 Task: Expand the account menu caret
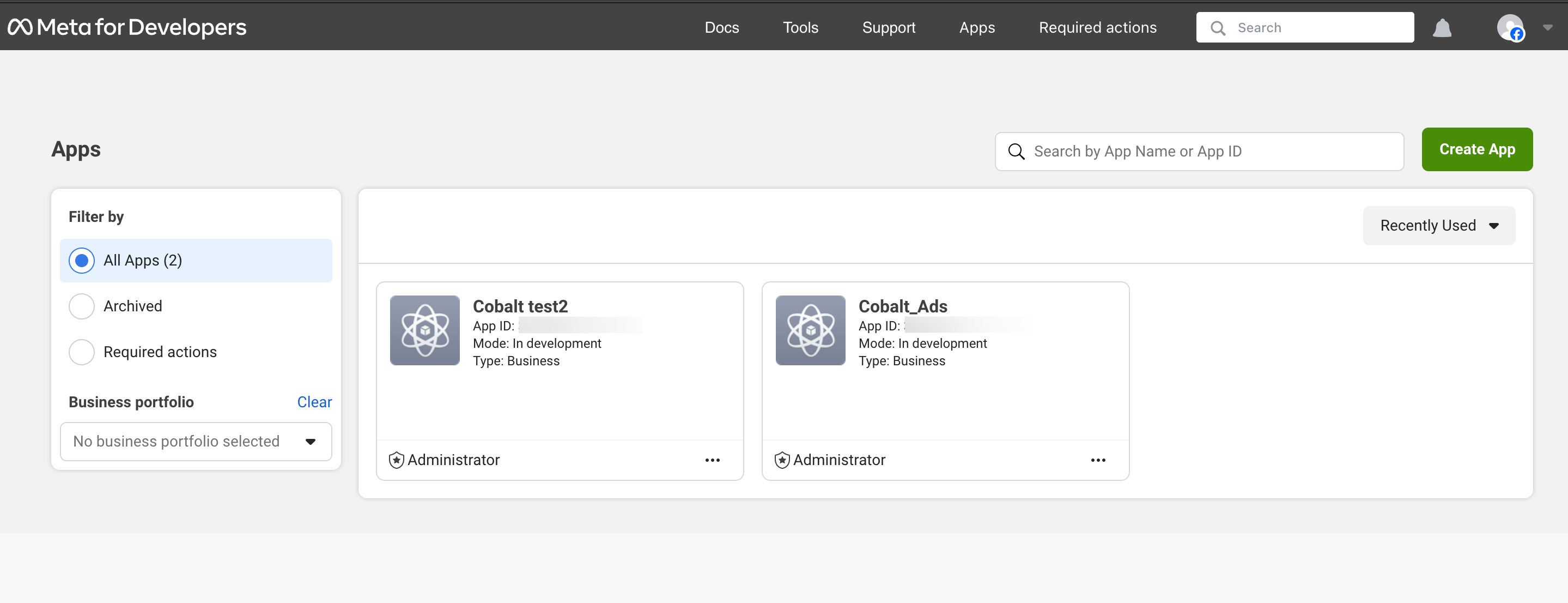pyautogui.click(x=1548, y=27)
